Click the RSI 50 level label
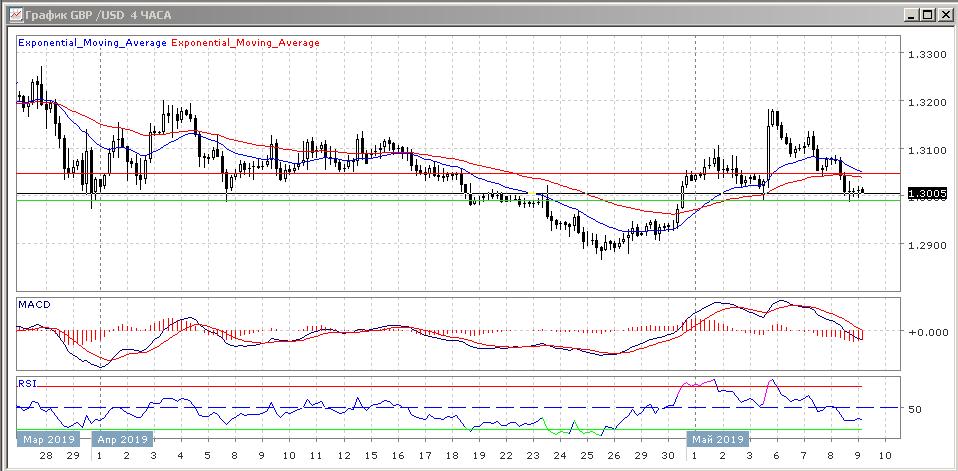Viewport: 958px width, 471px height. pos(915,409)
